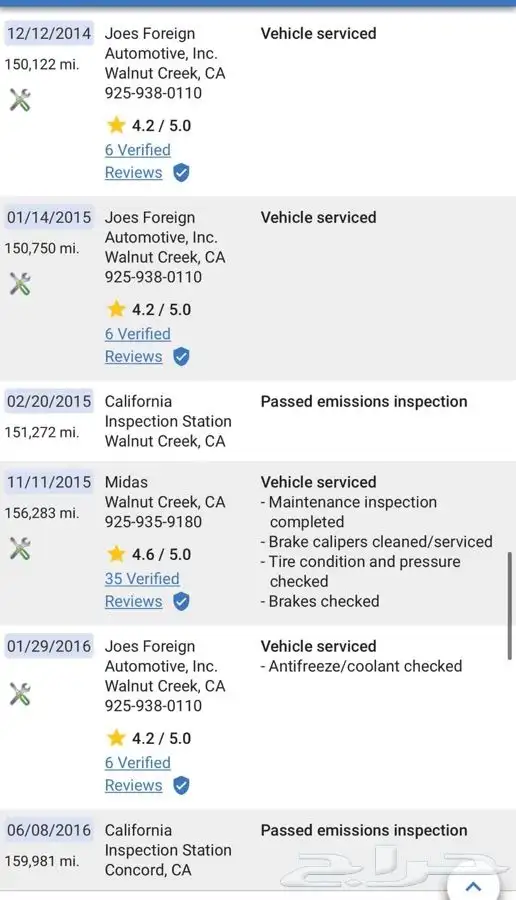Click service wrench icon for 11/11/2015 Midas entry
The image size is (516, 900).
(20, 549)
